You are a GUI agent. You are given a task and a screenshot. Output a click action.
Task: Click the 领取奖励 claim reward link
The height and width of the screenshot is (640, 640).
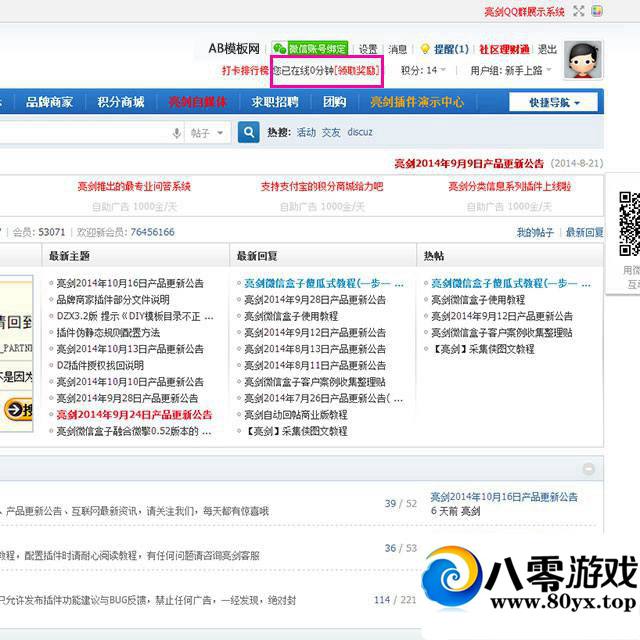[x=356, y=71]
